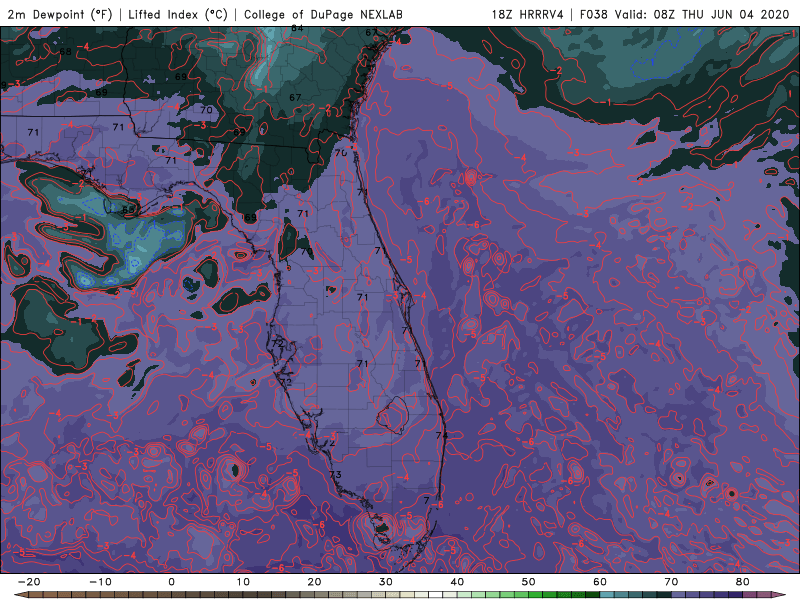Click the 73 dewpoint value in southwest Florida
This screenshot has height=600, width=800.
tap(335, 475)
